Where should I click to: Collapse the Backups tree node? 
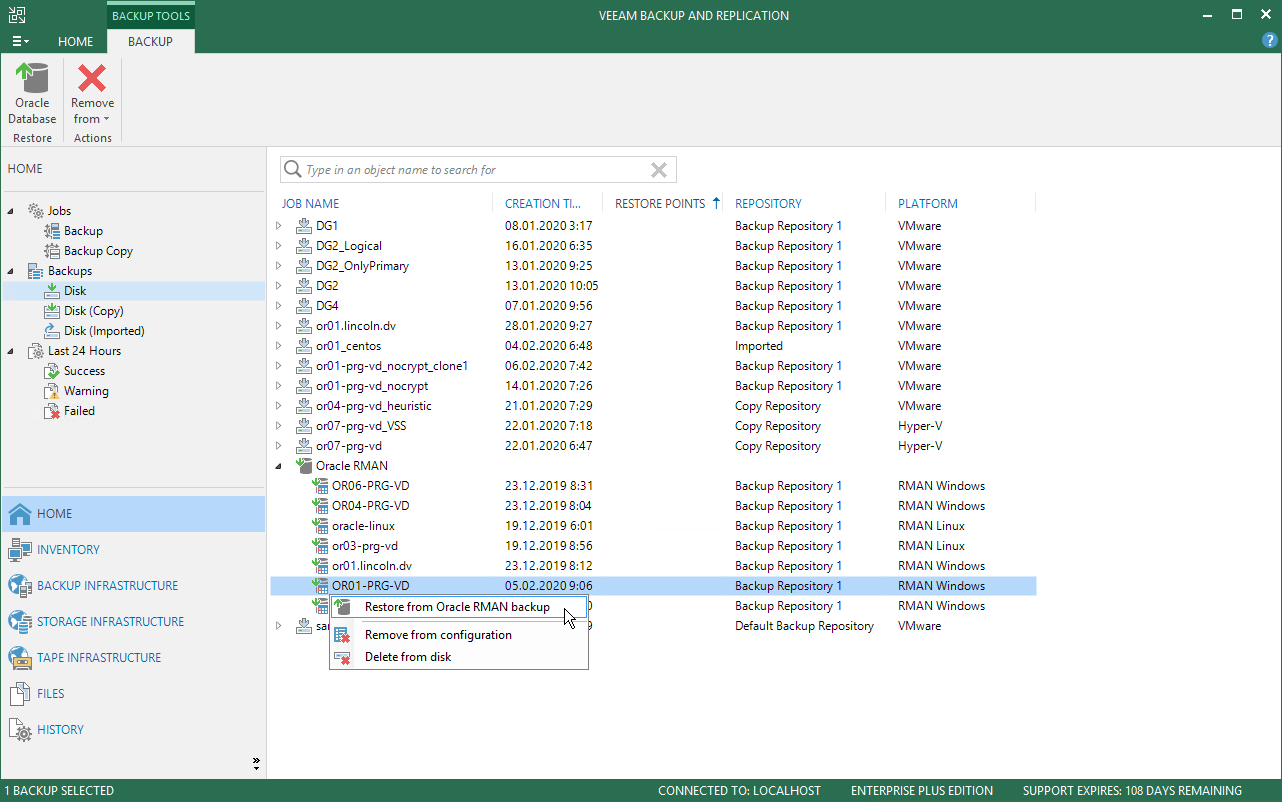click(x=12, y=271)
